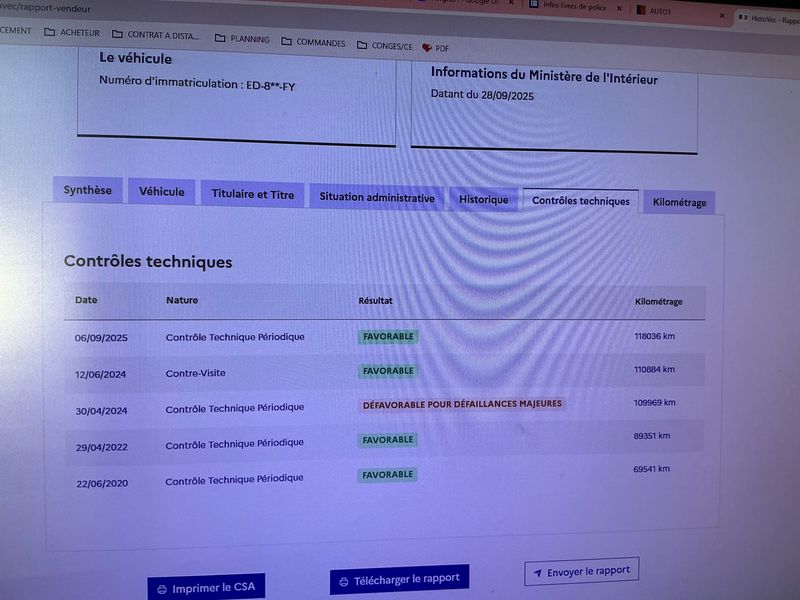
Task: Click the Imprimer le CSA button
Action: pos(206,589)
